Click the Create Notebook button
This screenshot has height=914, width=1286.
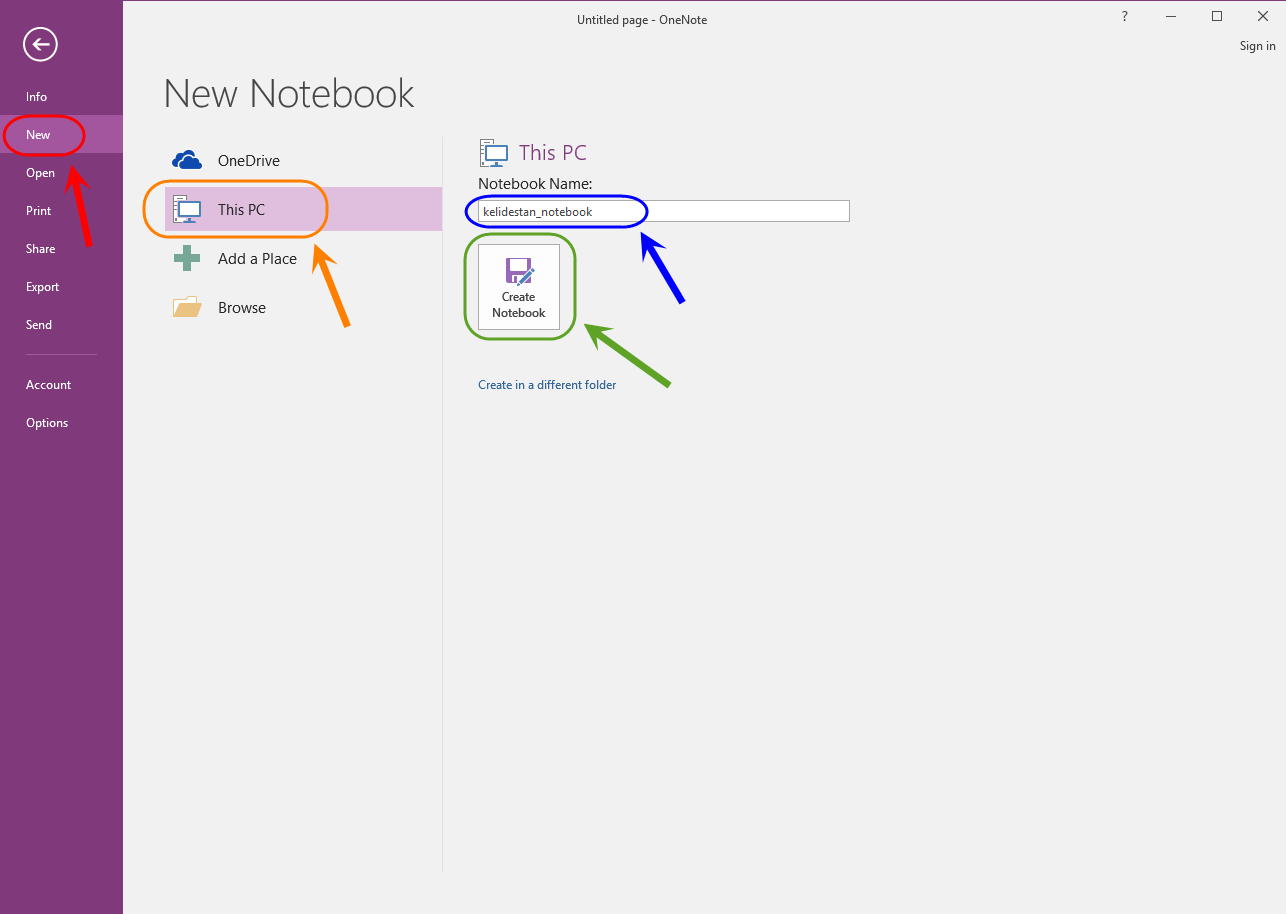click(x=519, y=287)
